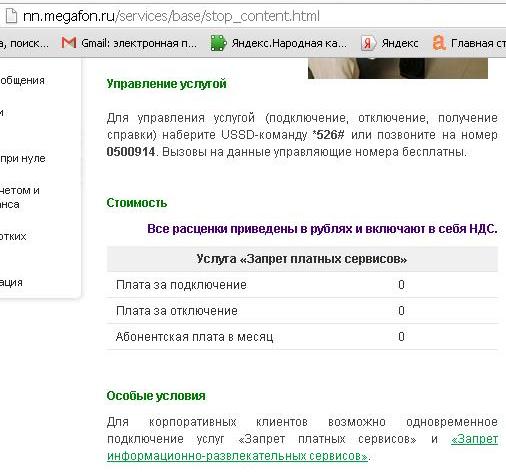Select the Главная ст bookmark label
The image size is (506, 473).
(x=478, y=43)
